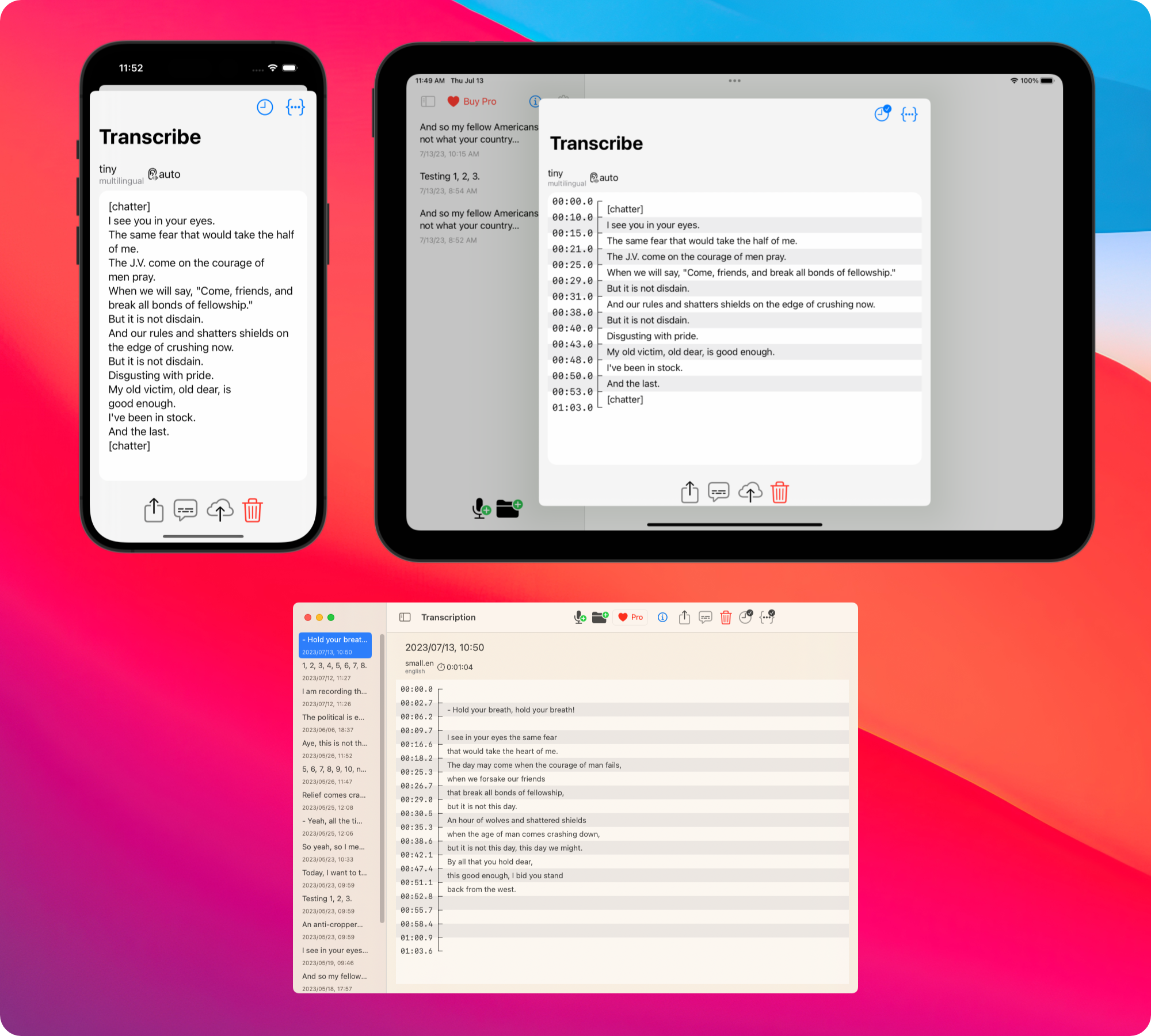Select "Testing 1, 2, 3." in Mac sidebar

click(x=327, y=898)
